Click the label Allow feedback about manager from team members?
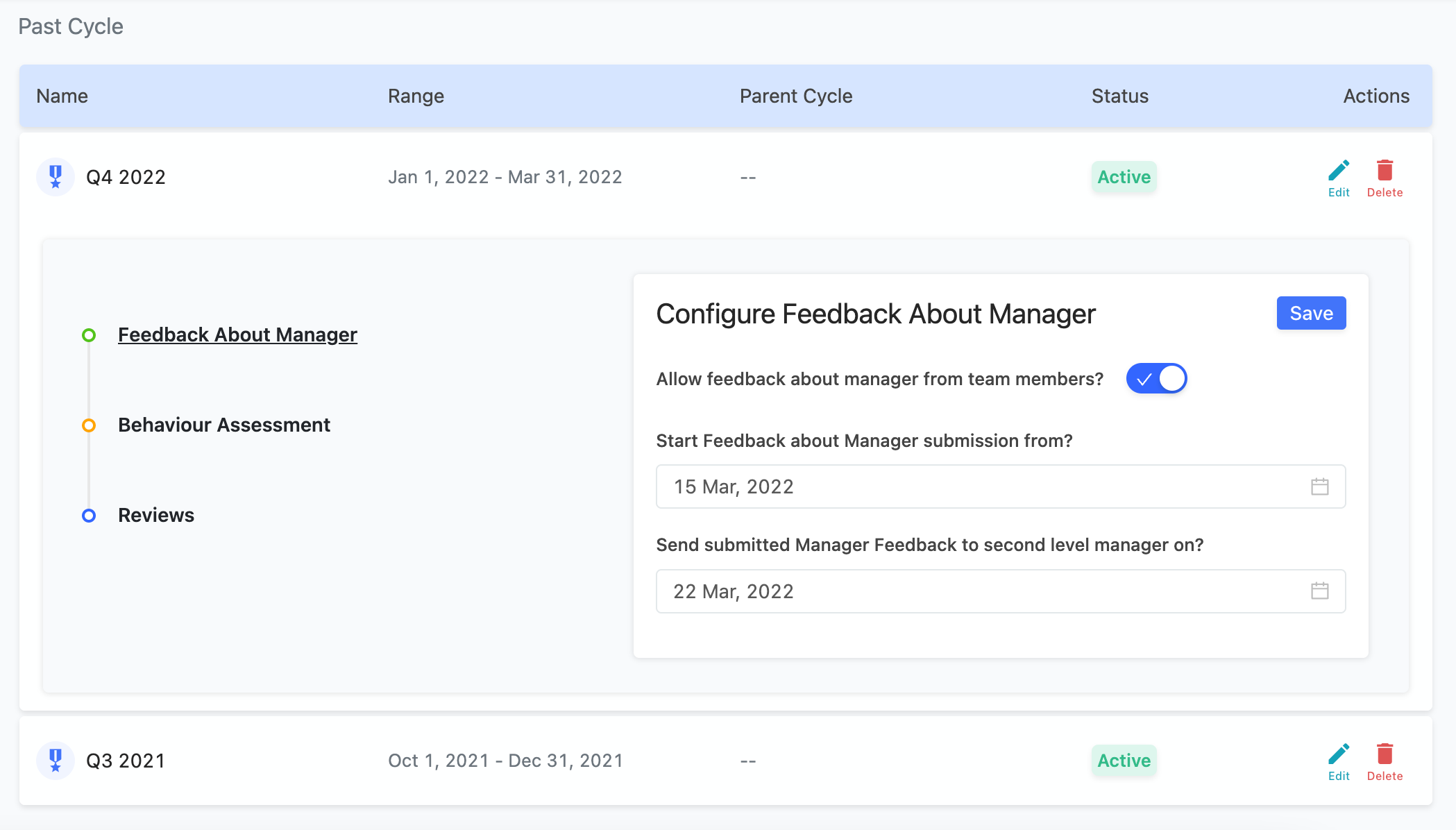 [x=880, y=379]
